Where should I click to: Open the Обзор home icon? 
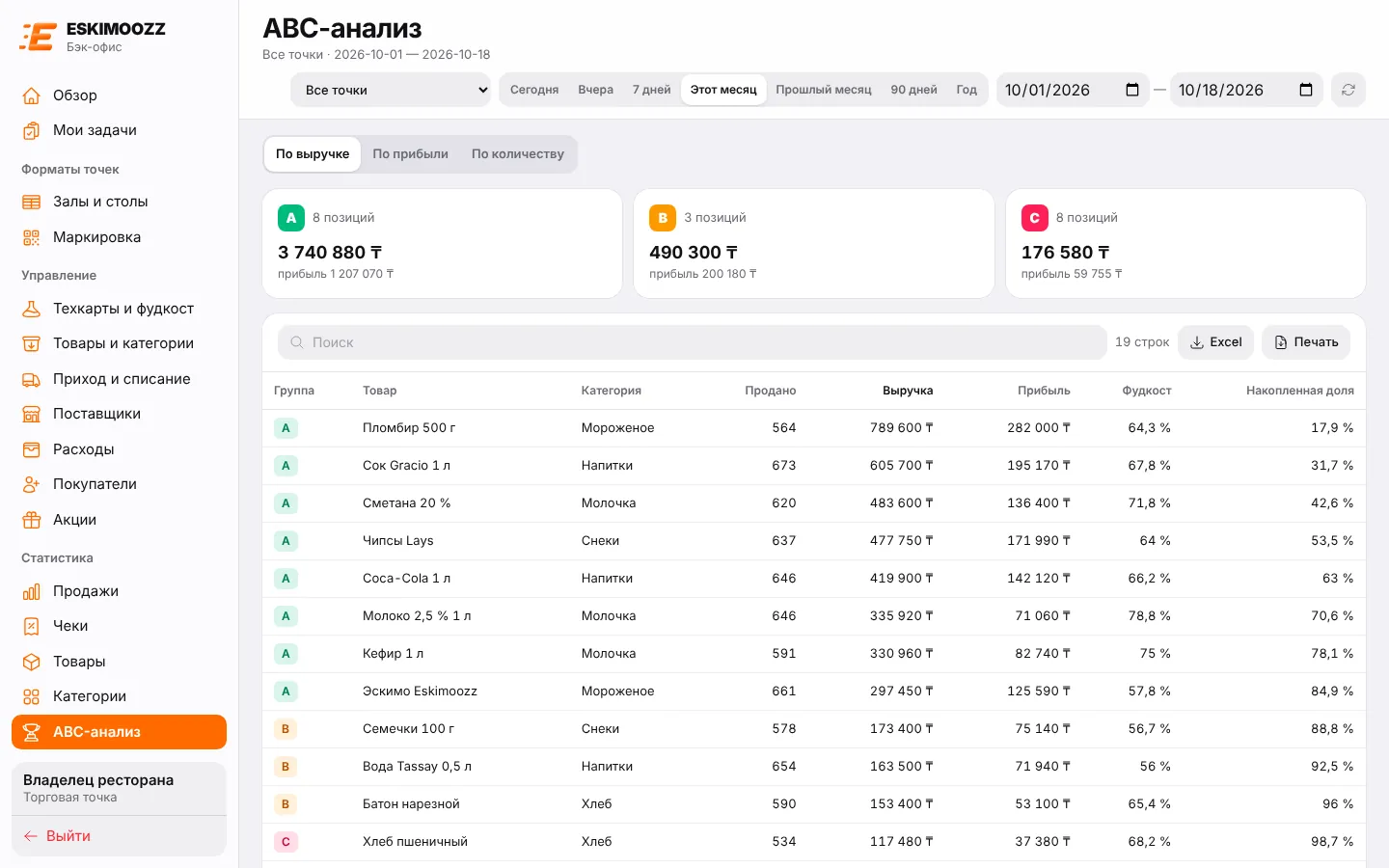[x=32, y=95]
